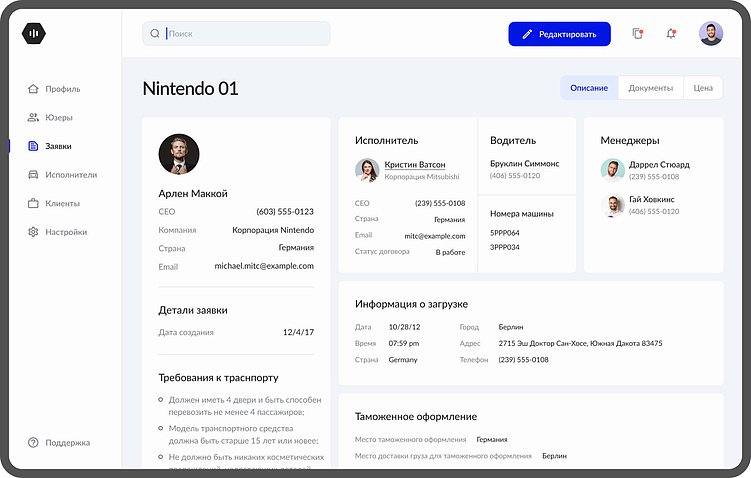Switch to the Документы tab
Image resolution: width=751 pixels, height=478 pixels.
(650, 88)
